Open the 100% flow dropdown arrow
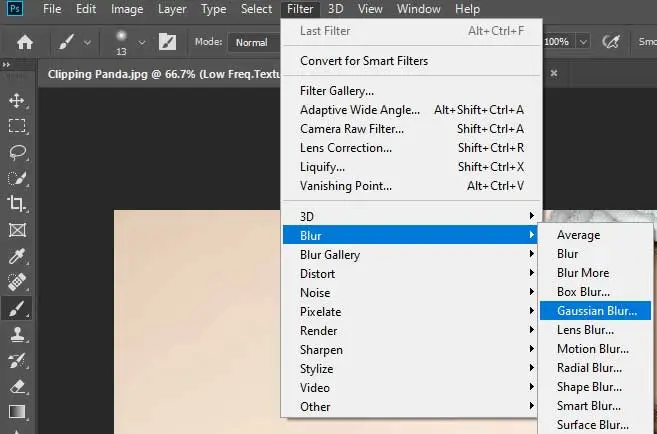Screen dimensions: 657x434 click(583, 42)
